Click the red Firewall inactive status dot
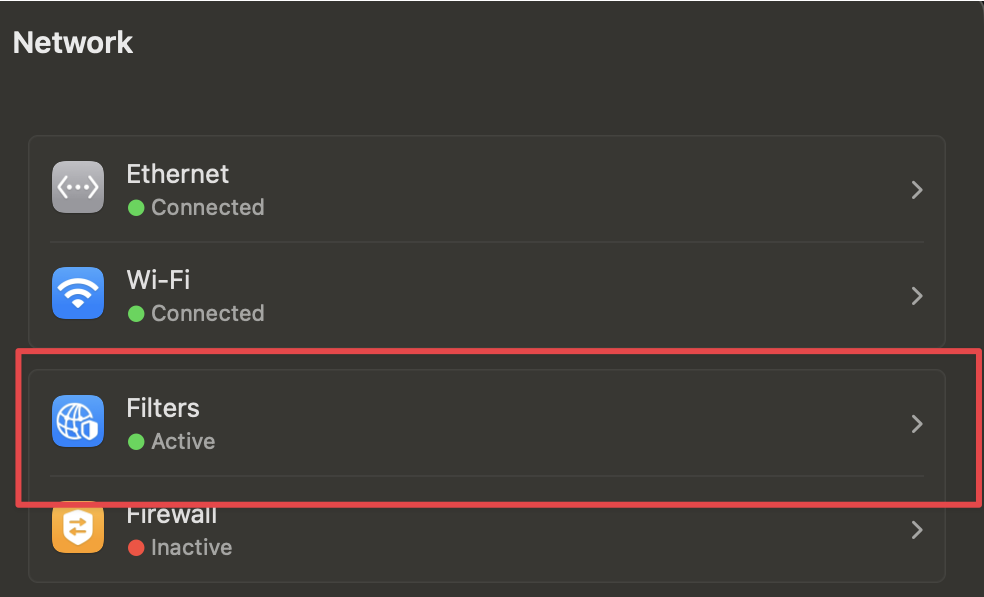 pyautogui.click(x=136, y=548)
